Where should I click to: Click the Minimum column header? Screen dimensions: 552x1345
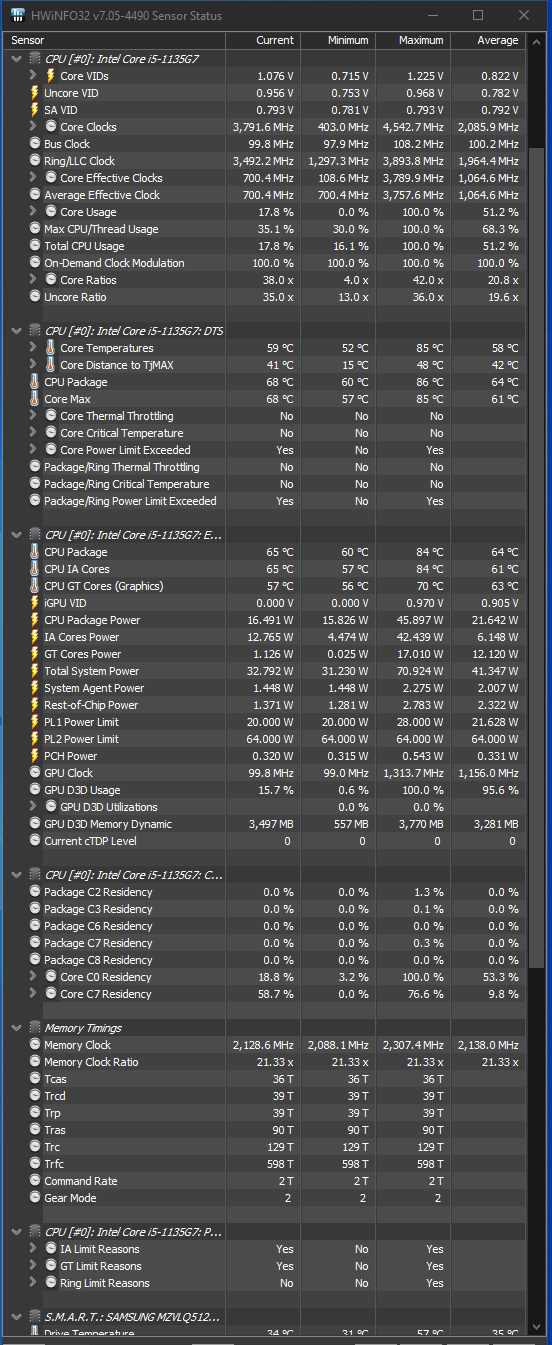pos(337,40)
